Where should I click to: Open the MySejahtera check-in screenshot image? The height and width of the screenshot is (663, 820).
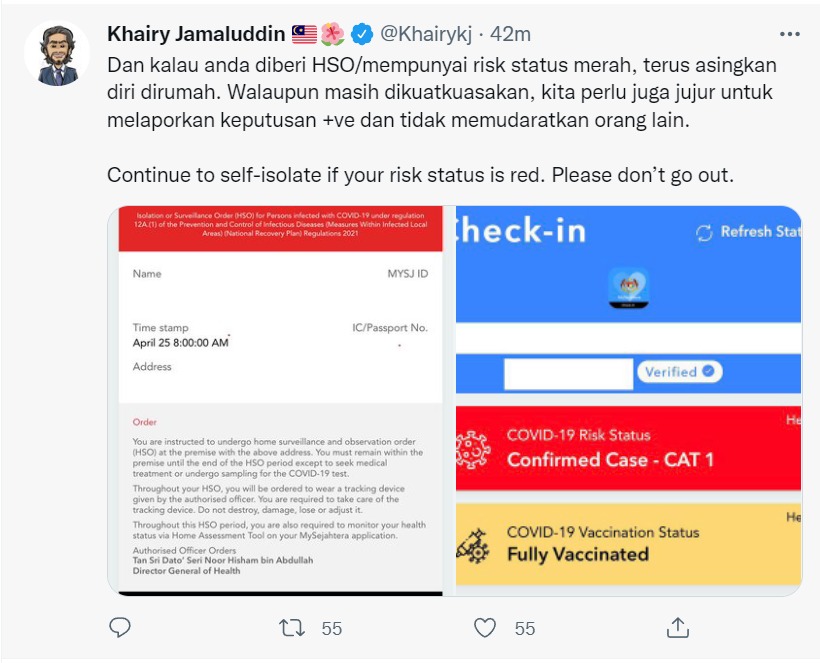click(x=629, y=401)
